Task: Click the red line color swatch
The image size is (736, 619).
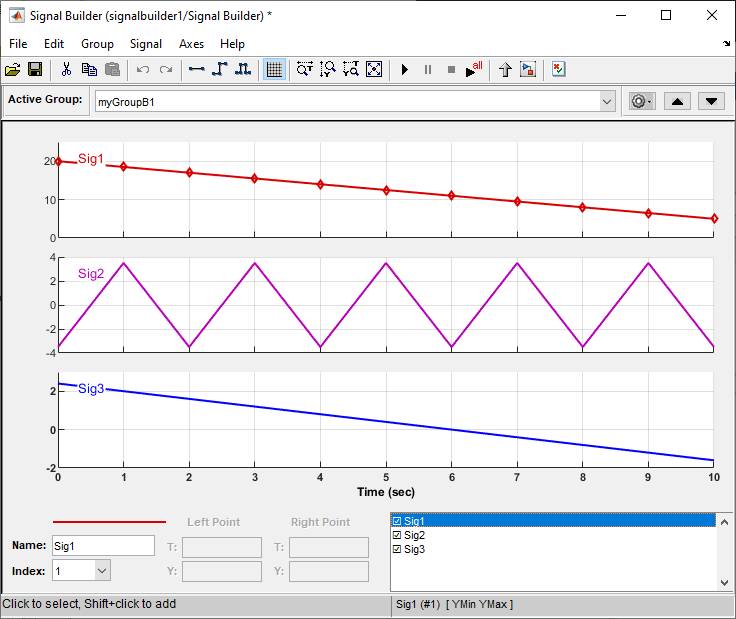Action: point(109,521)
